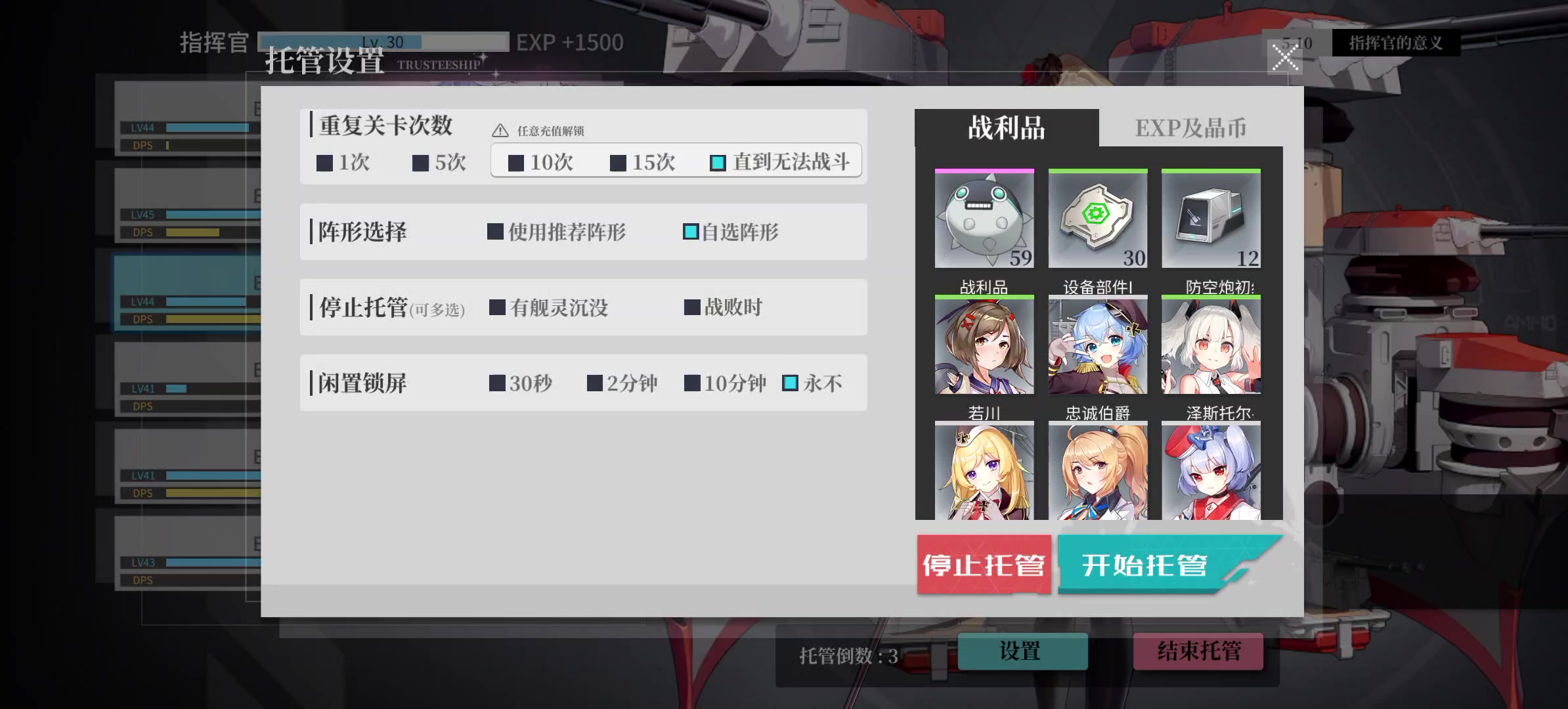Click the commander Lv 30 EXP bar
1568x709 pixels.
click(383, 42)
